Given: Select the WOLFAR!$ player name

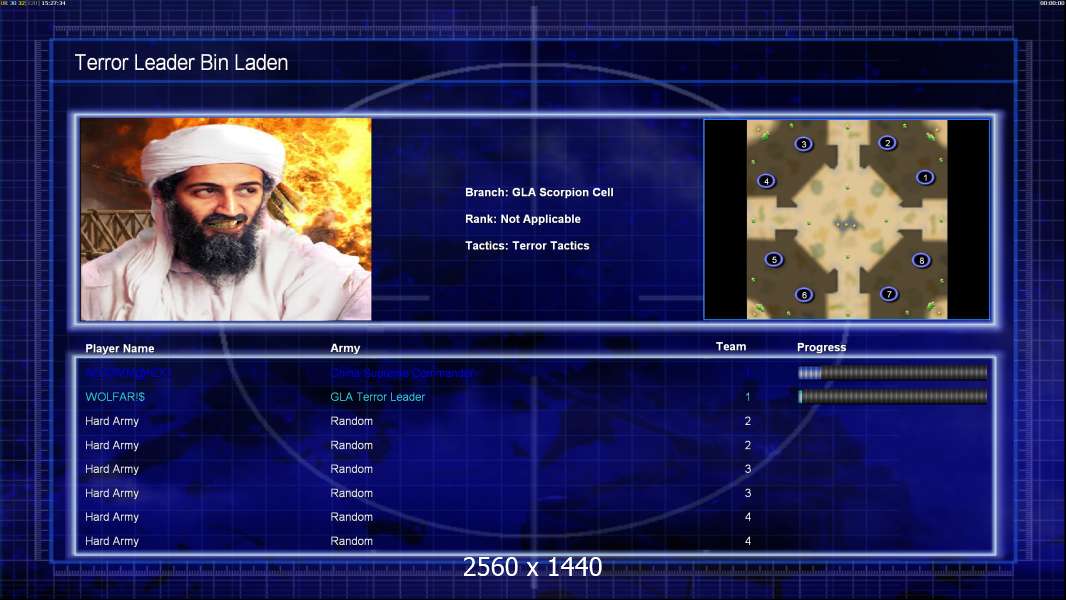Looking at the screenshot, I should click(x=115, y=397).
